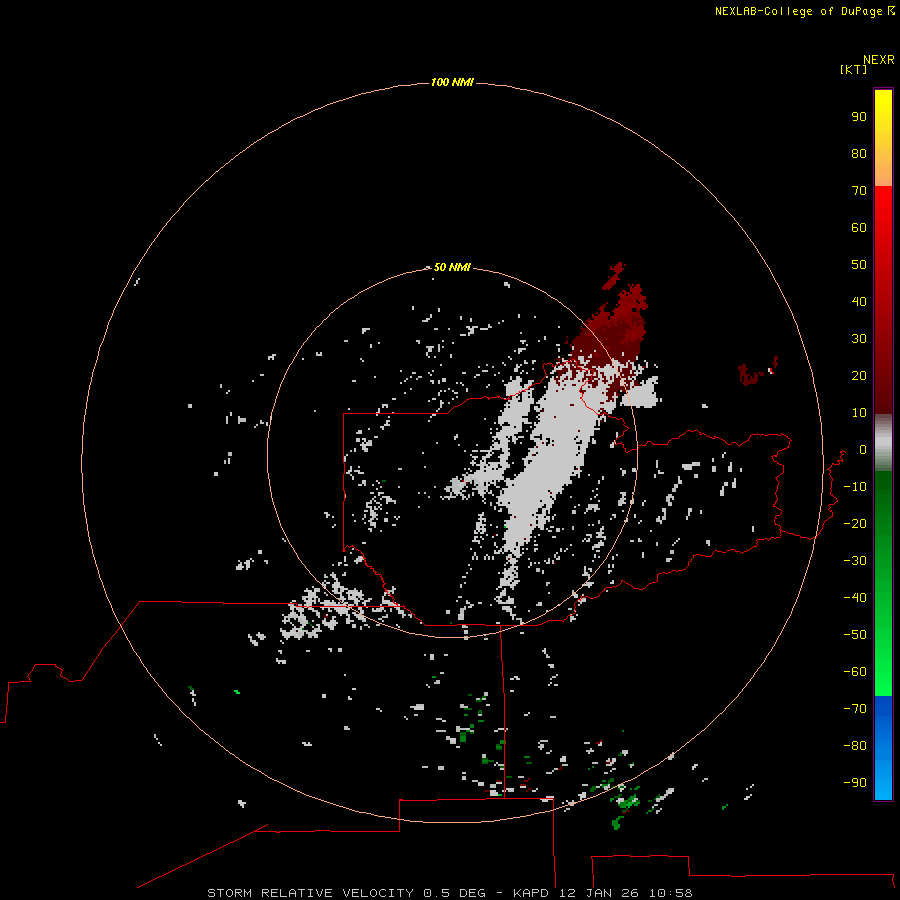Image resolution: width=900 pixels, height=900 pixels.
Task: Click the -20 value on the color scale
Action: click(x=855, y=523)
